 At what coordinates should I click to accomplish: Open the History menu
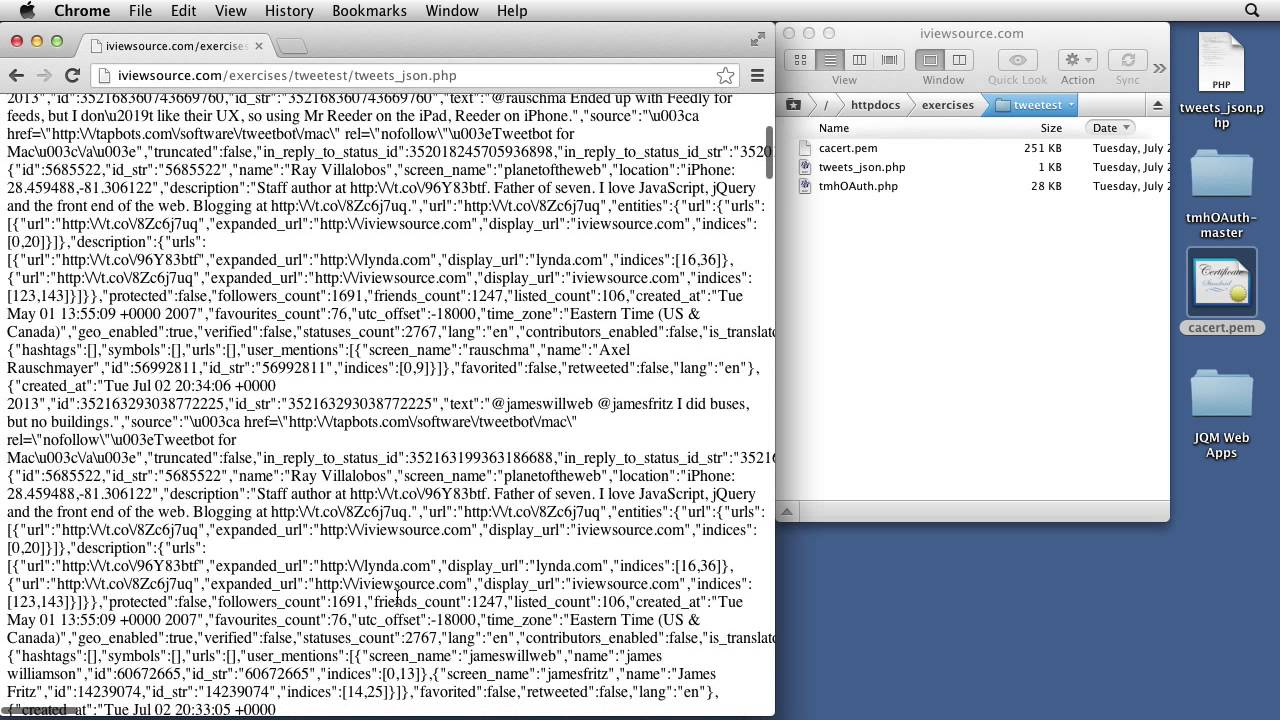point(289,11)
